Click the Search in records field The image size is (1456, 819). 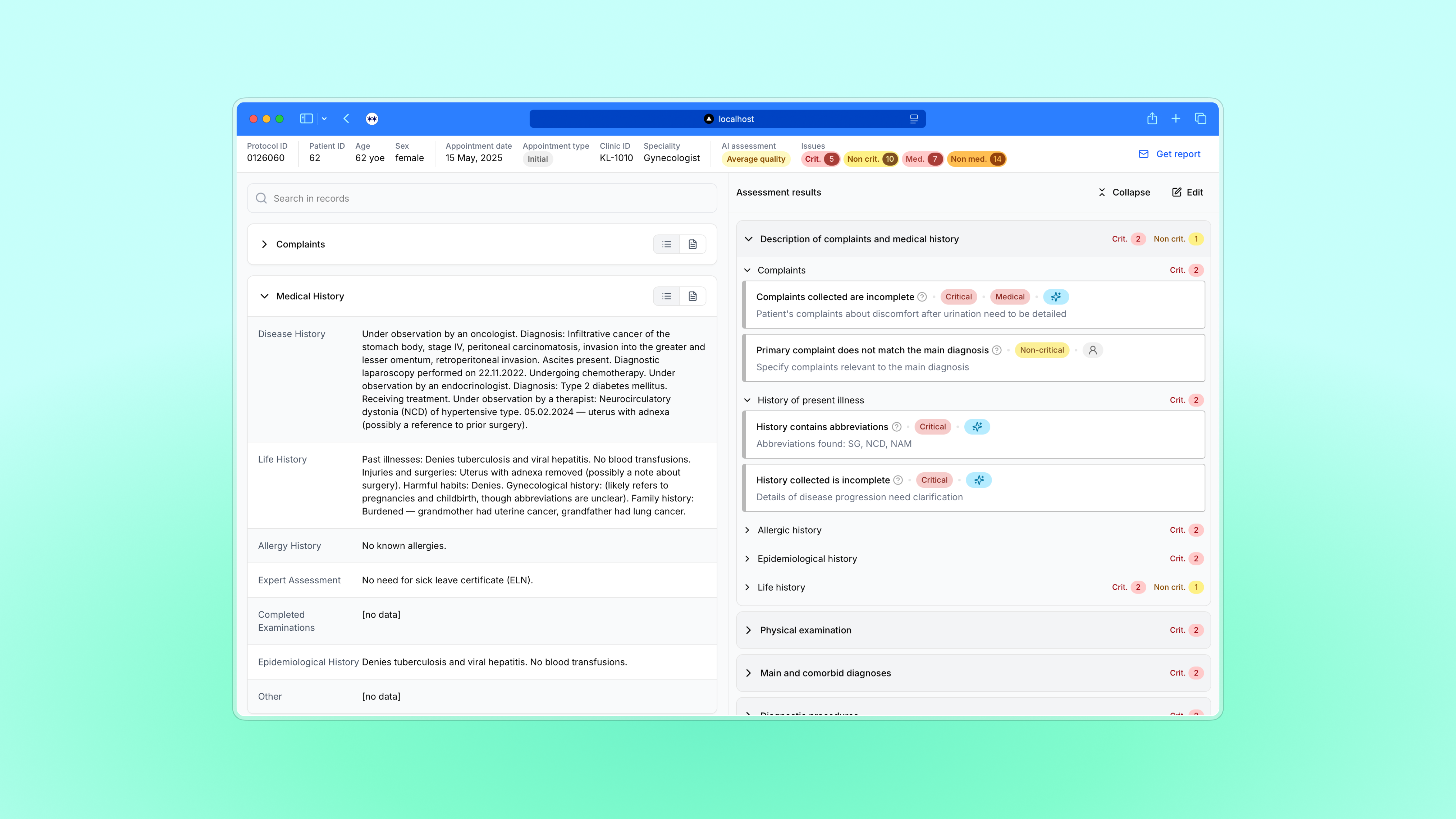pos(482,198)
